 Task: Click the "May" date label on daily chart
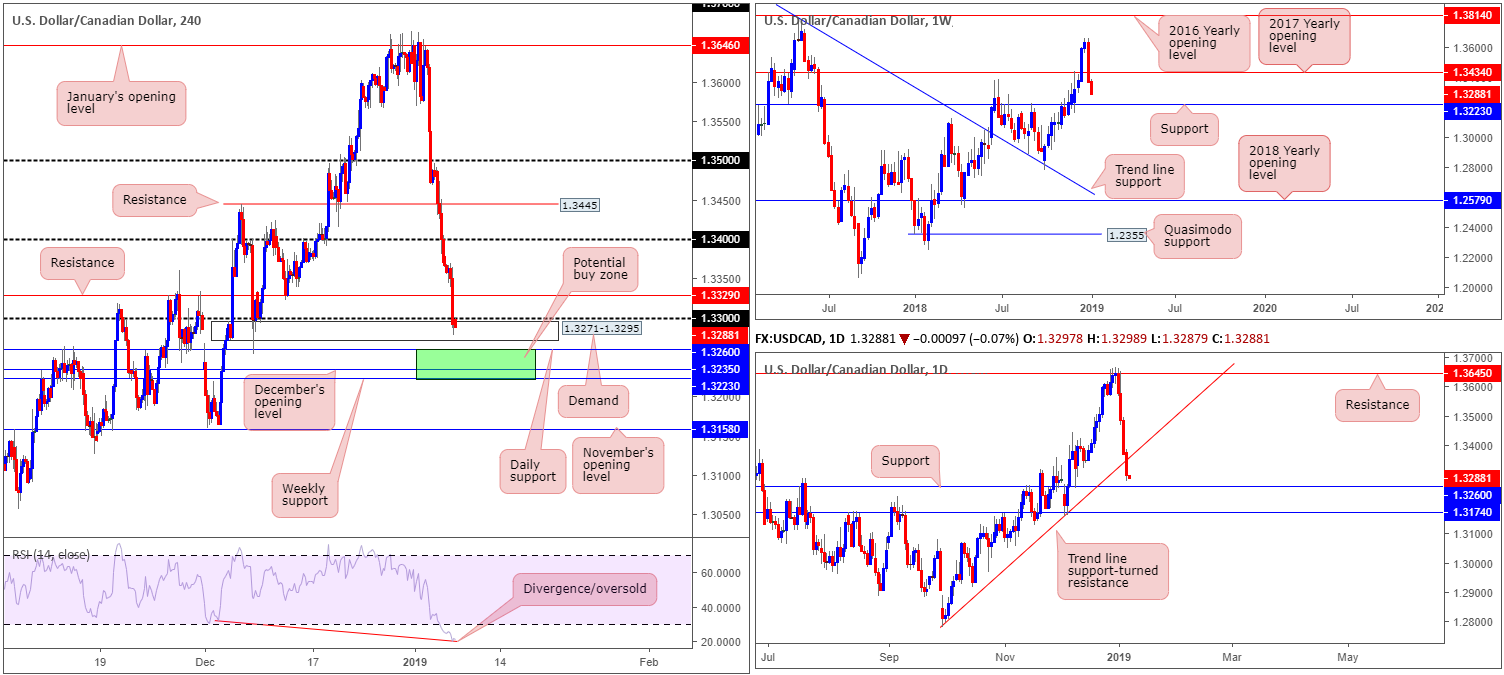[1348, 657]
